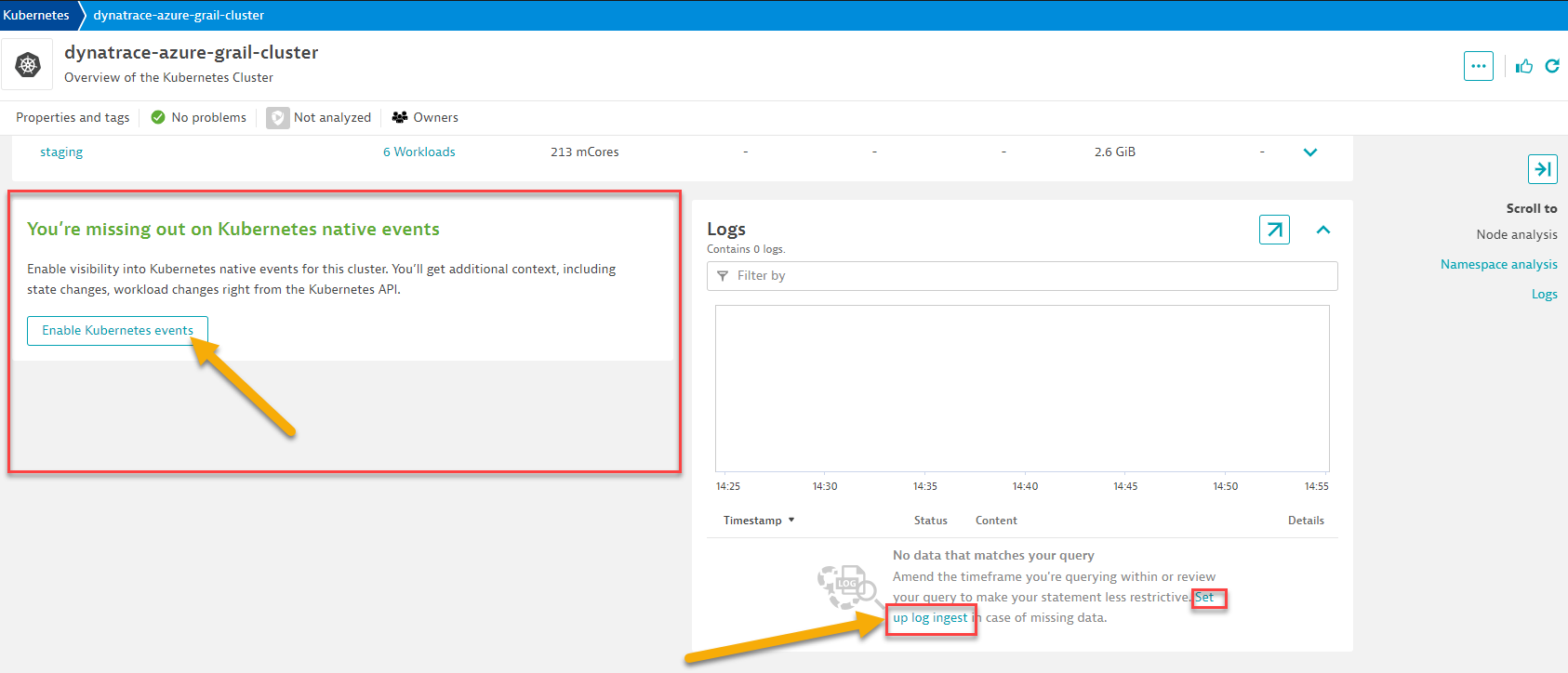
Task: Collapse the Logs section chevron
Action: point(1322,230)
